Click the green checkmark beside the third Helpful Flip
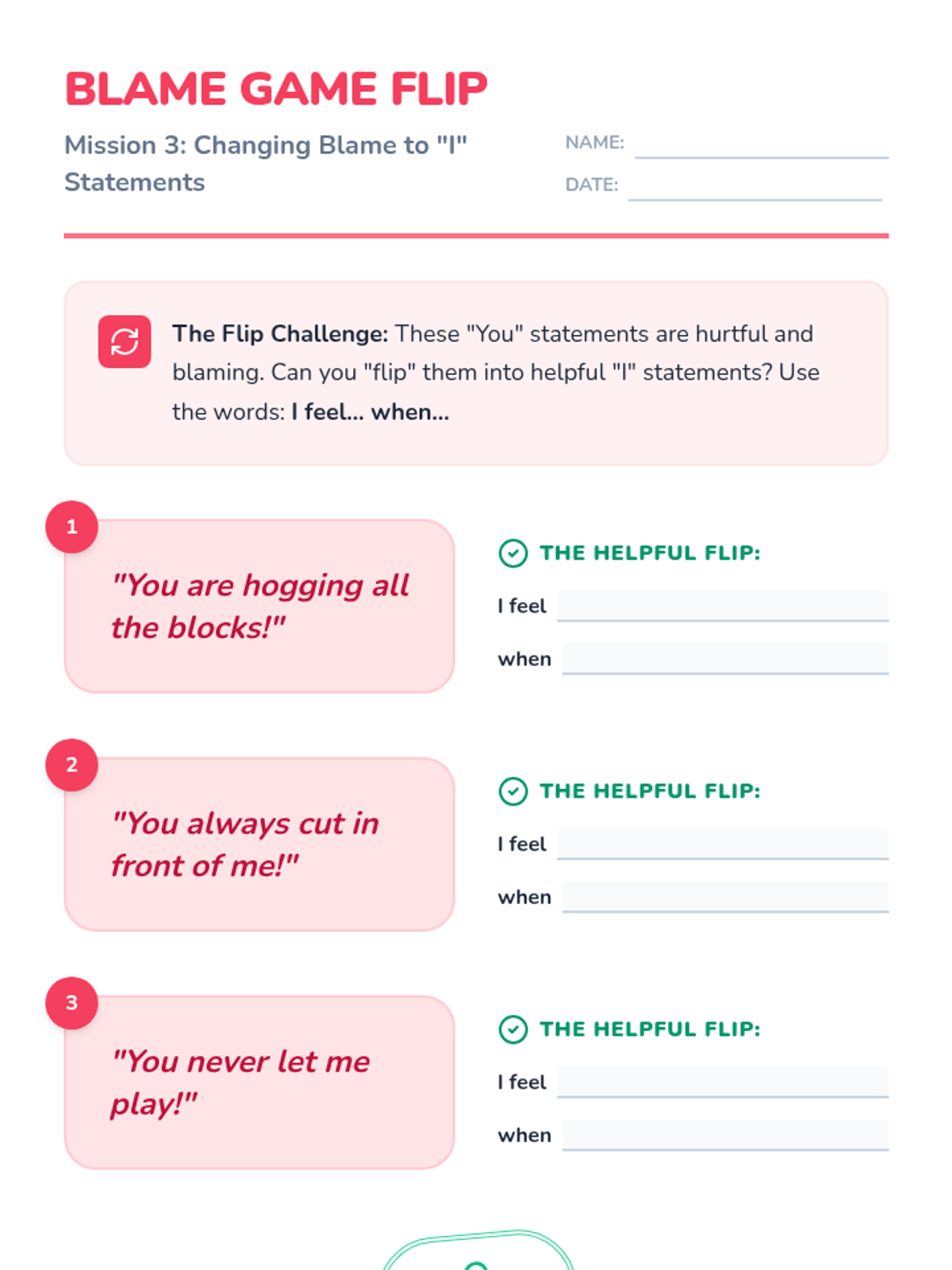Image resolution: width=952 pixels, height=1270 pixels. click(513, 1029)
